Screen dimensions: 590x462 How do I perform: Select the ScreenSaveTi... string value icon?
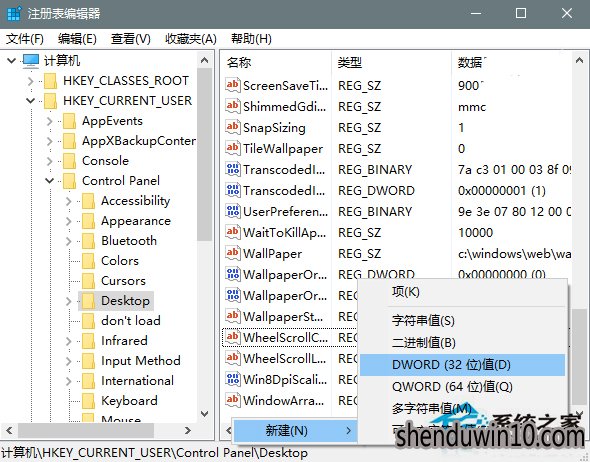(233, 85)
